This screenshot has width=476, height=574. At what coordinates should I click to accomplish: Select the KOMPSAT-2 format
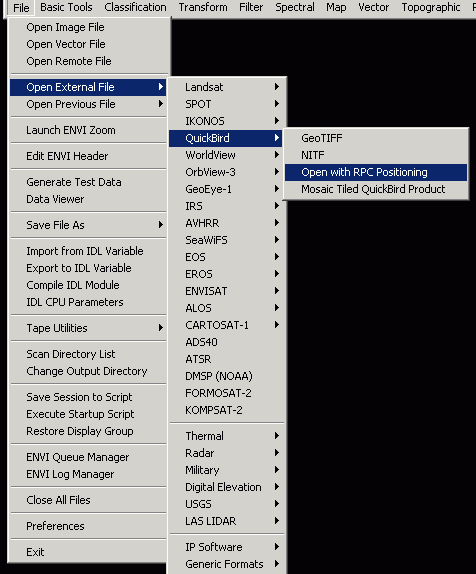226,410
